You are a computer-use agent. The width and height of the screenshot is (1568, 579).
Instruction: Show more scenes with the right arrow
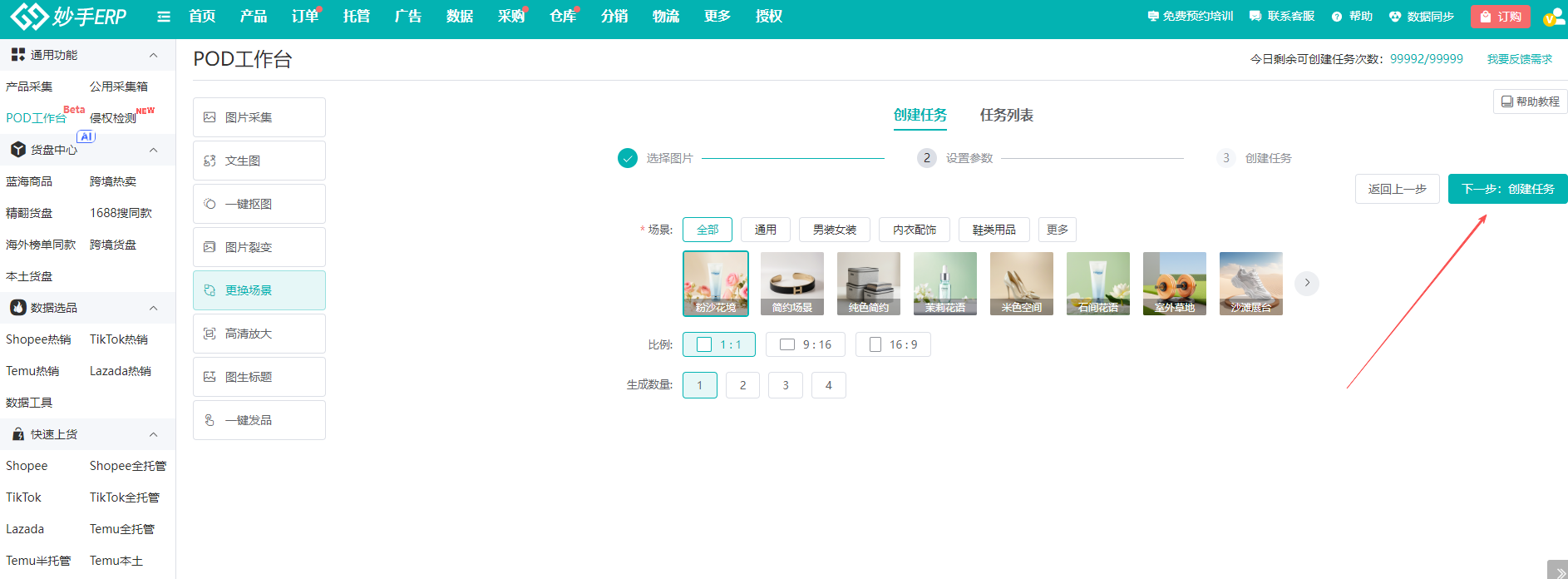[x=1306, y=283]
